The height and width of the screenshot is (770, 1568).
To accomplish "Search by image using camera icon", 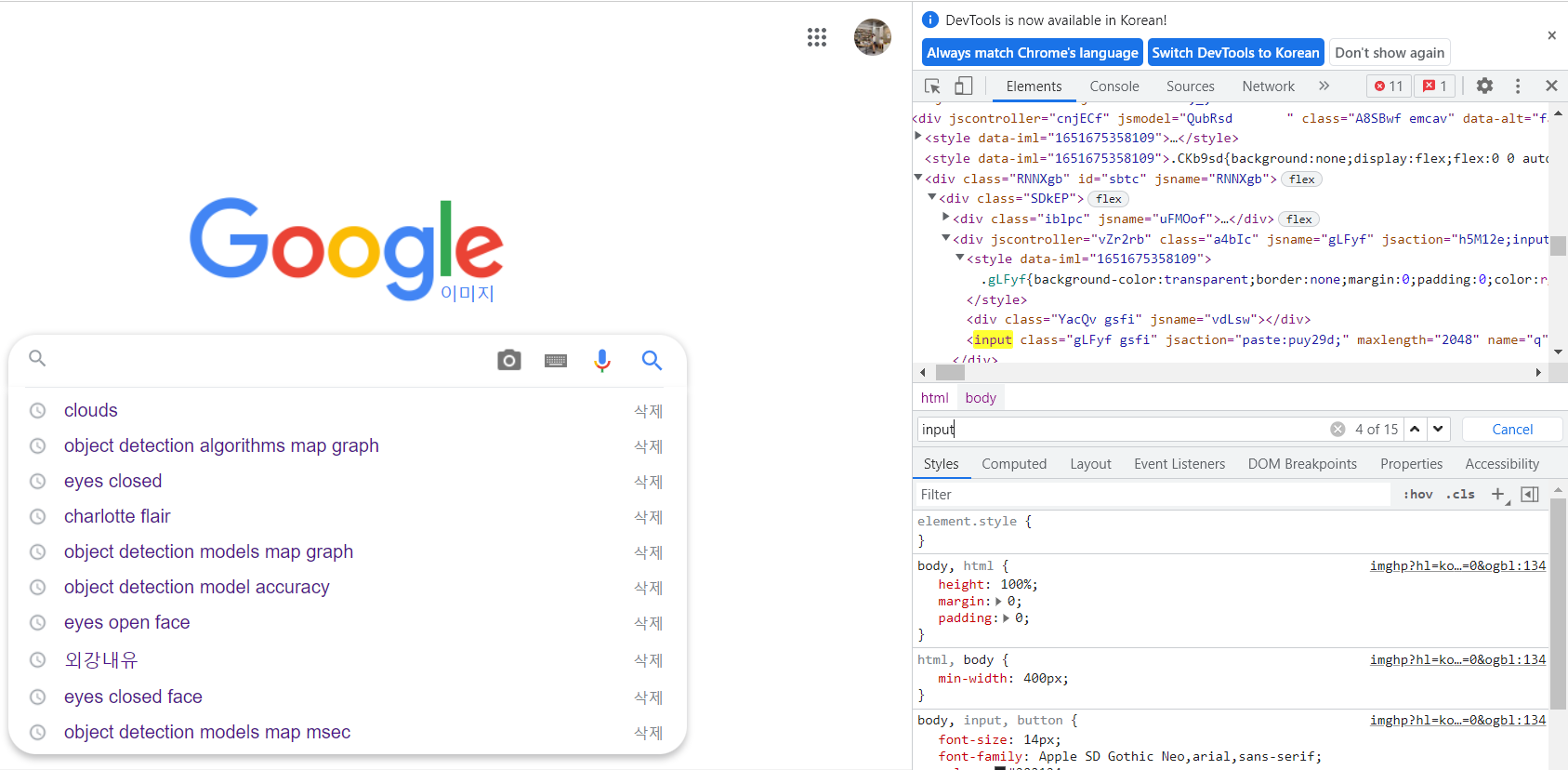I will [x=509, y=360].
